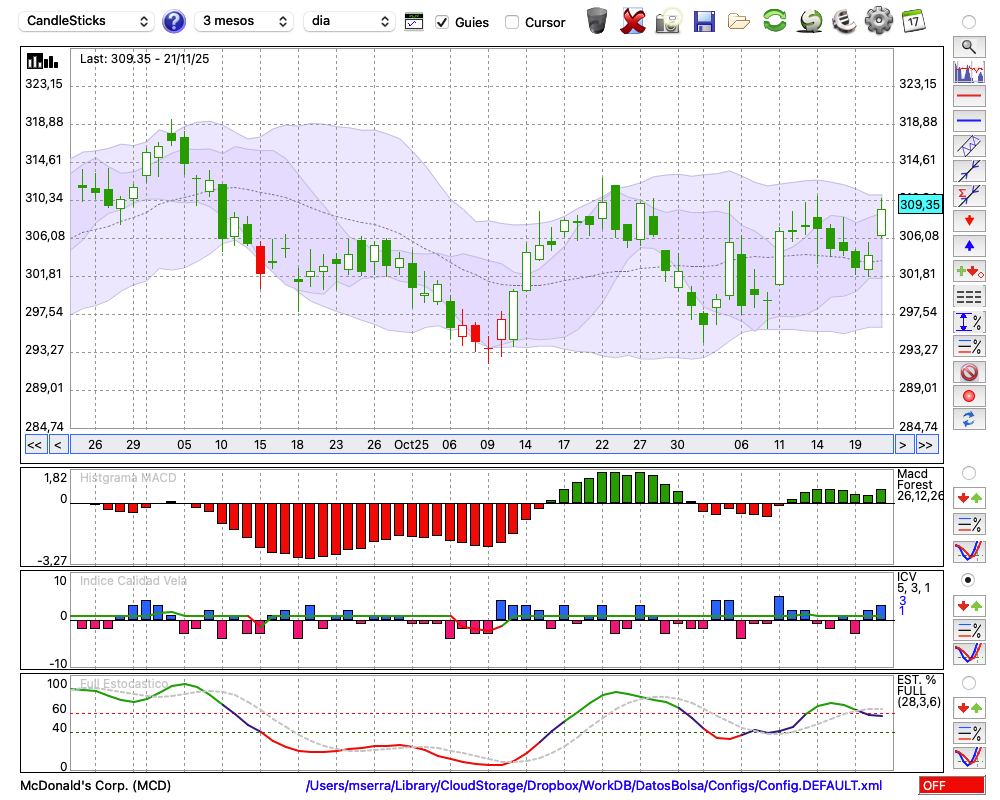The image size is (1000, 800).
Task: Enable the Cursor checkbox
Action: [x=512, y=22]
